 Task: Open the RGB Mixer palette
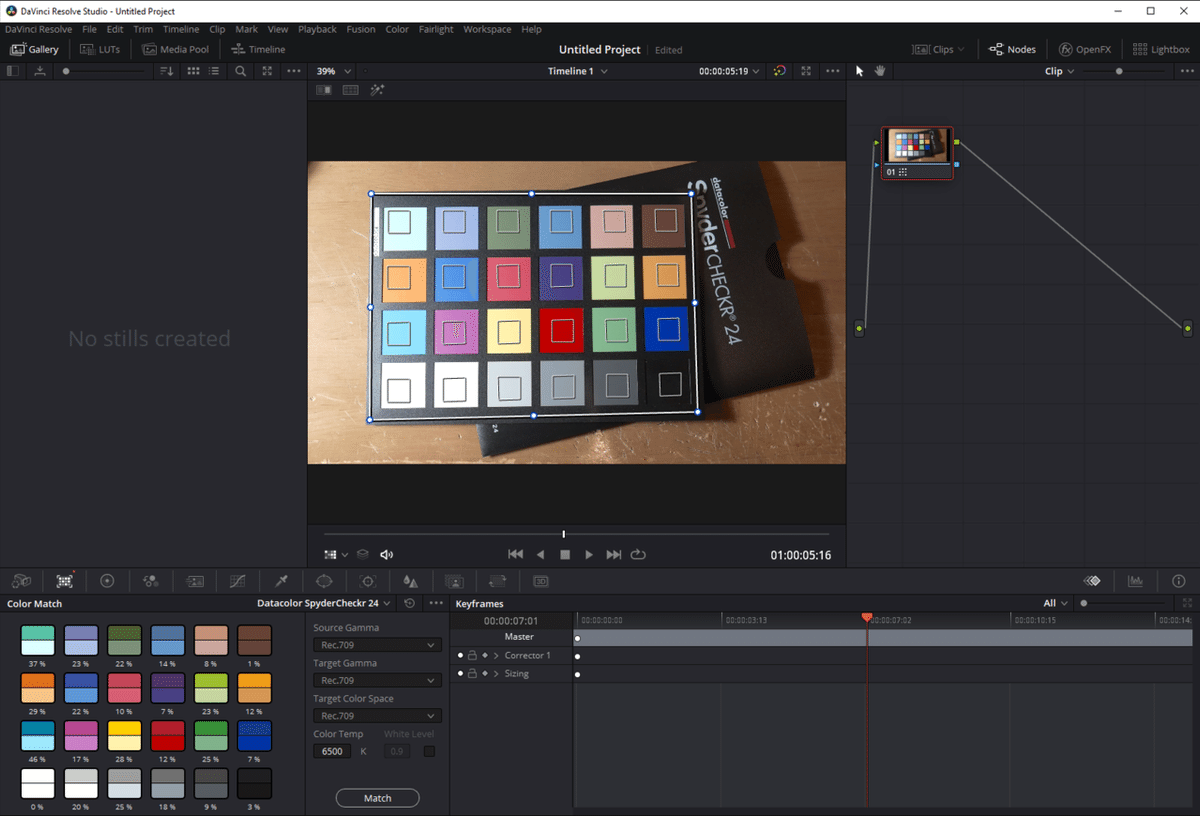coord(151,581)
